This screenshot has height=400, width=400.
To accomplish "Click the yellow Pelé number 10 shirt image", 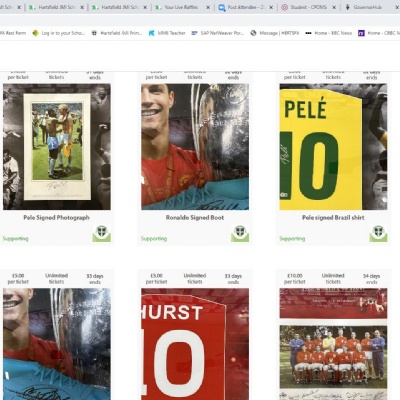I will tap(333, 147).
